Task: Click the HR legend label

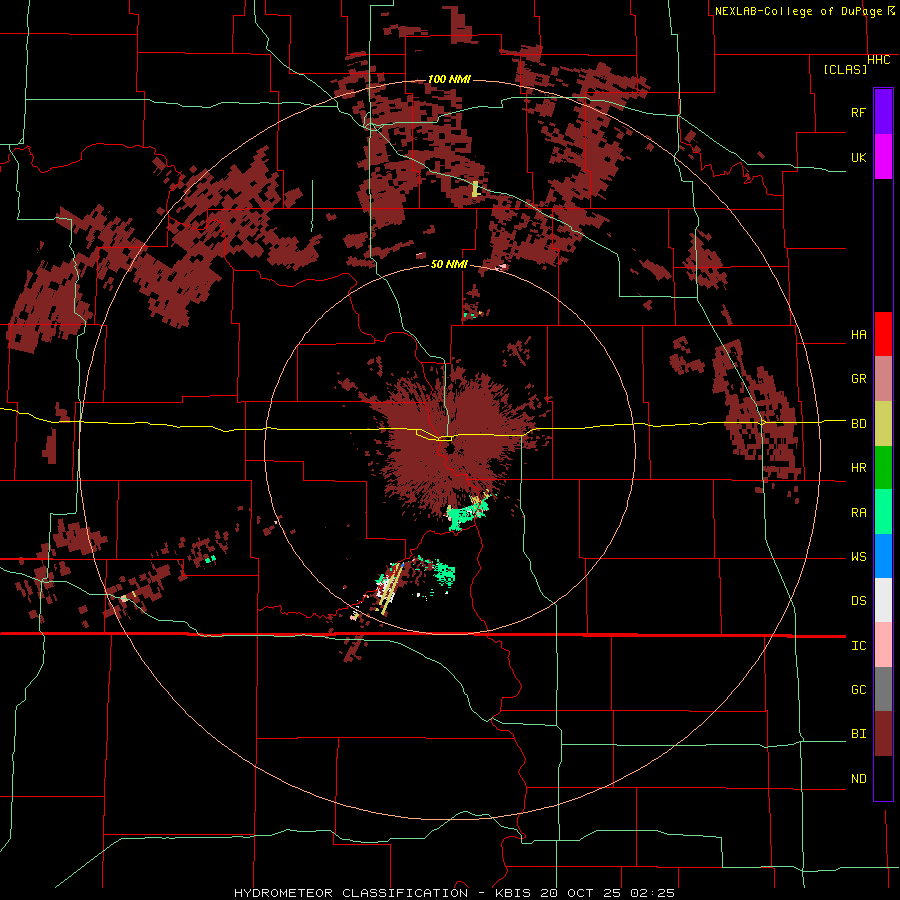Action: tap(858, 468)
